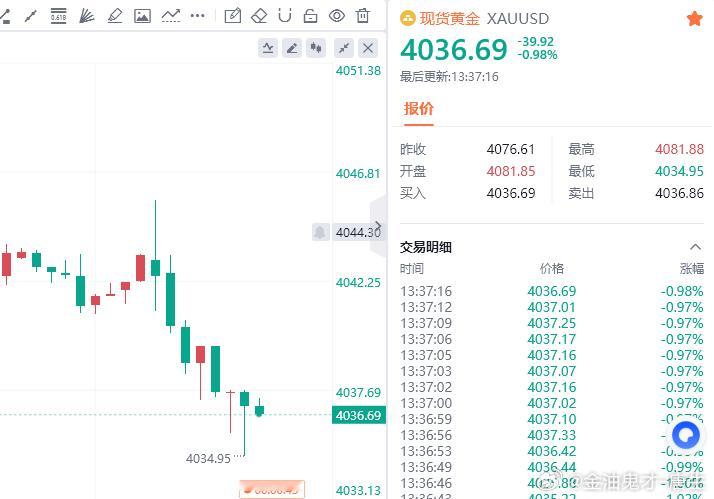Click the 最后更新 13:37:16 timestamp
The height and width of the screenshot is (499, 714).
449,76
